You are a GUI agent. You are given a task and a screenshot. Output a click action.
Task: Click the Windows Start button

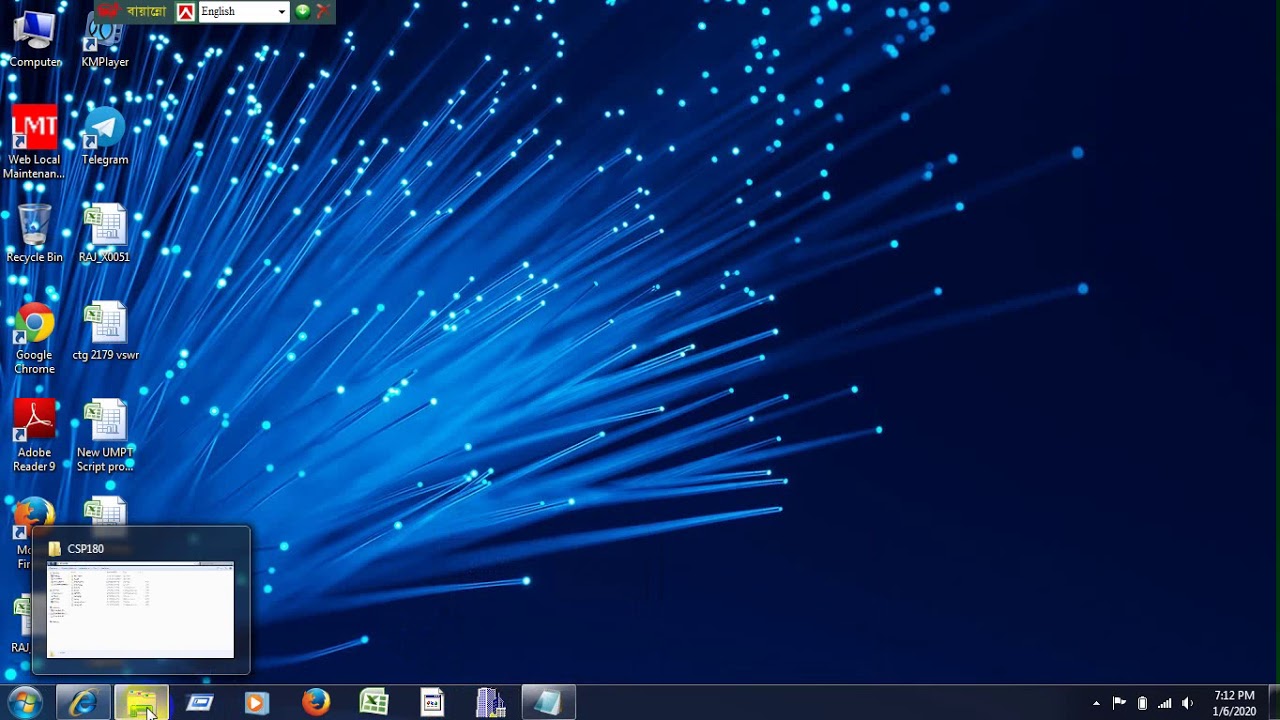[25, 702]
